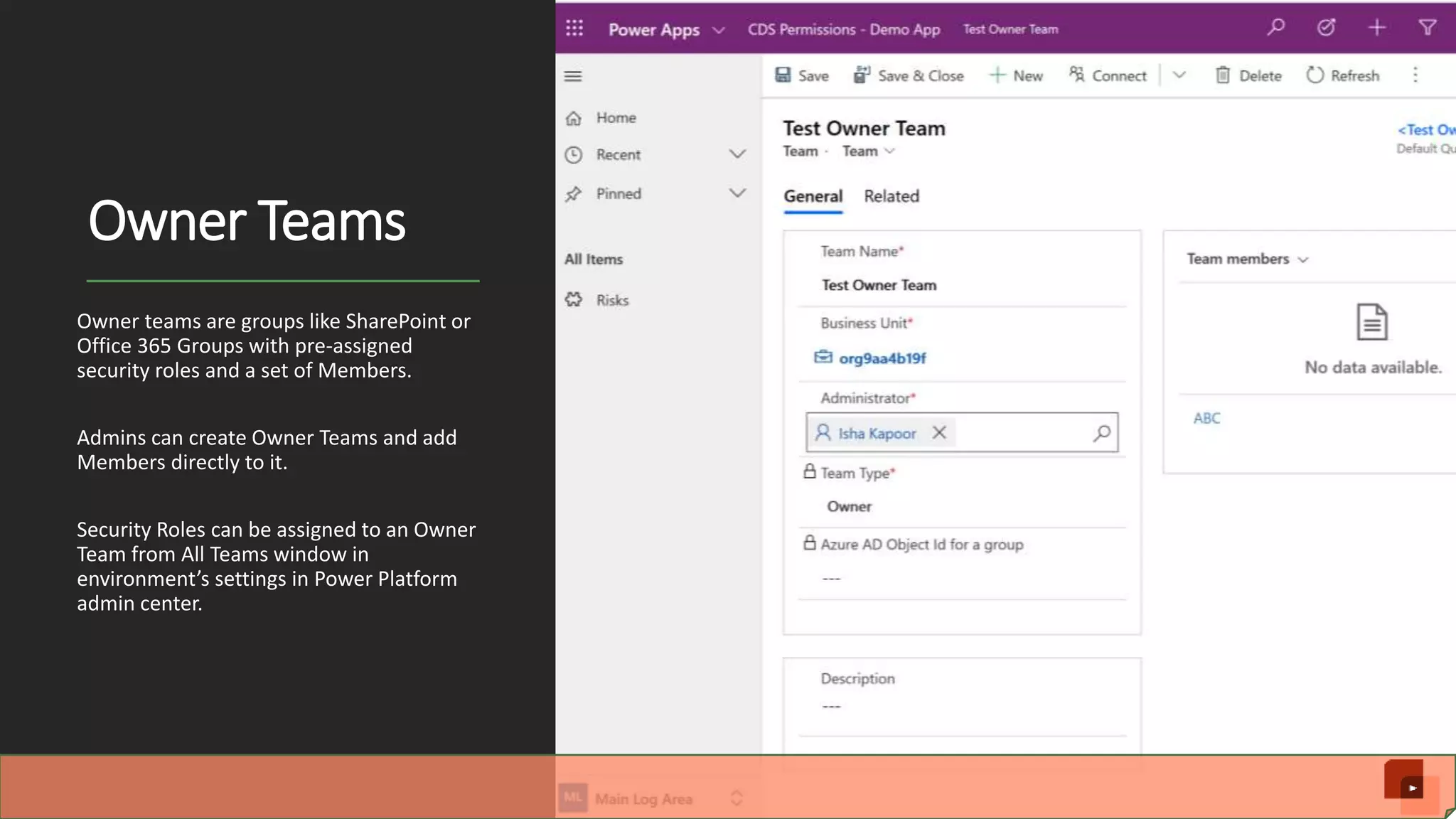The height and width of the screenshot is (819, 1456).
Task: Switch to the Related tab
Action: tap(892, 196)
